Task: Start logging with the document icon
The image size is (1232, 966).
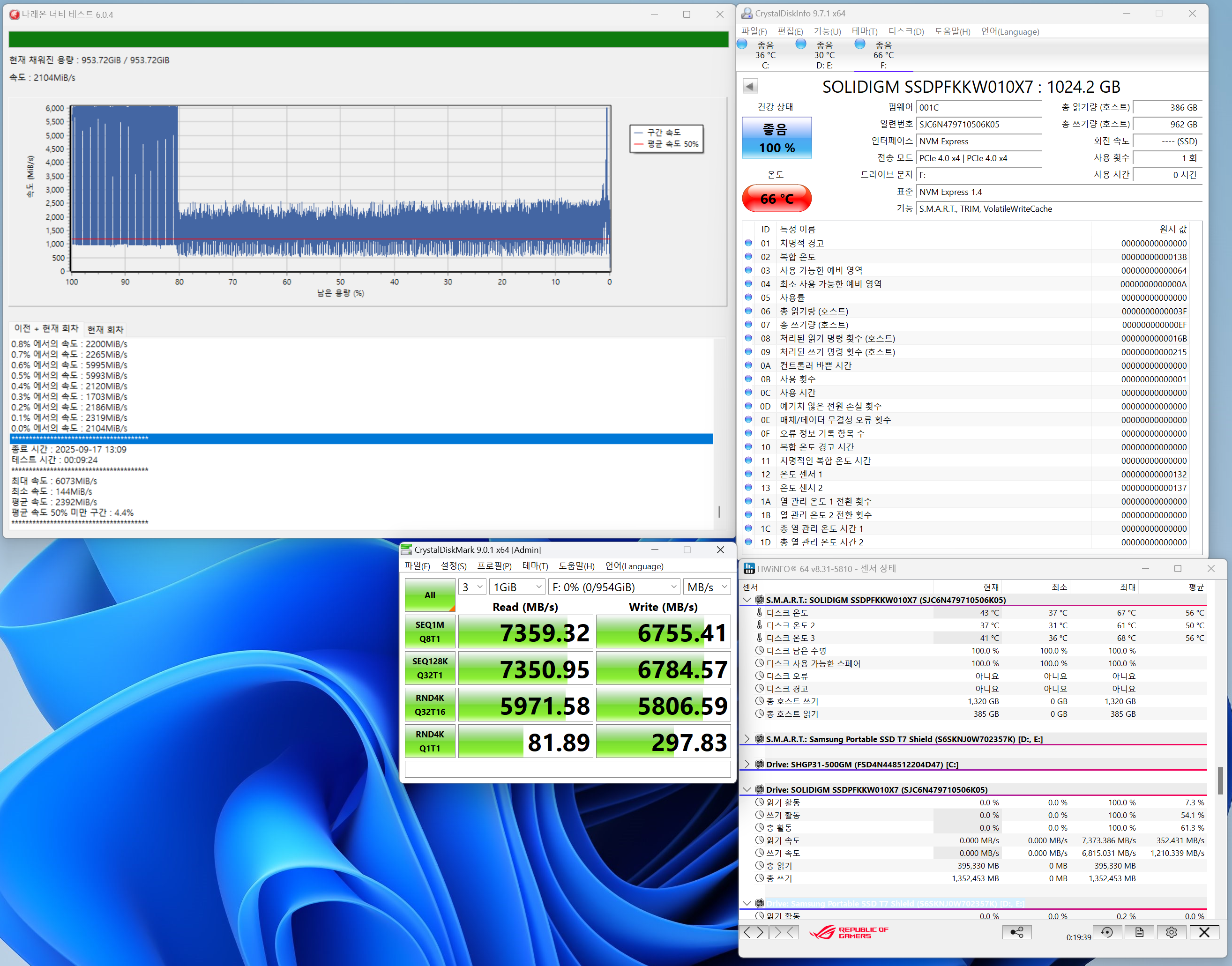Action: pyautogui.click(x=1139, y=933)
